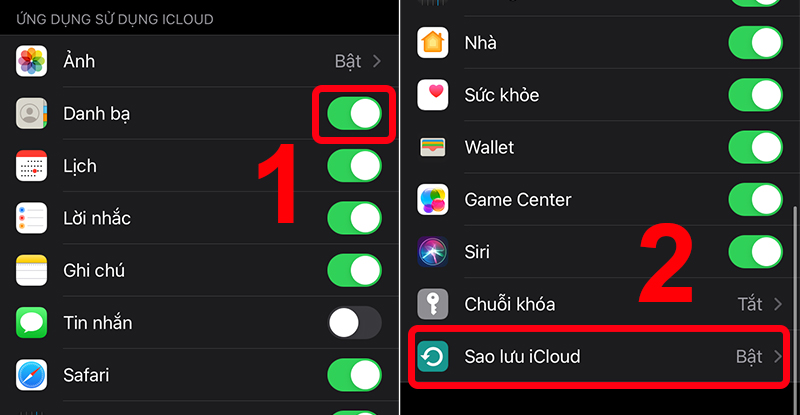Screen dimensions: 800x415
Task: Tap the Danh bạ contacts icon
Action: click(x=31, y=113)
